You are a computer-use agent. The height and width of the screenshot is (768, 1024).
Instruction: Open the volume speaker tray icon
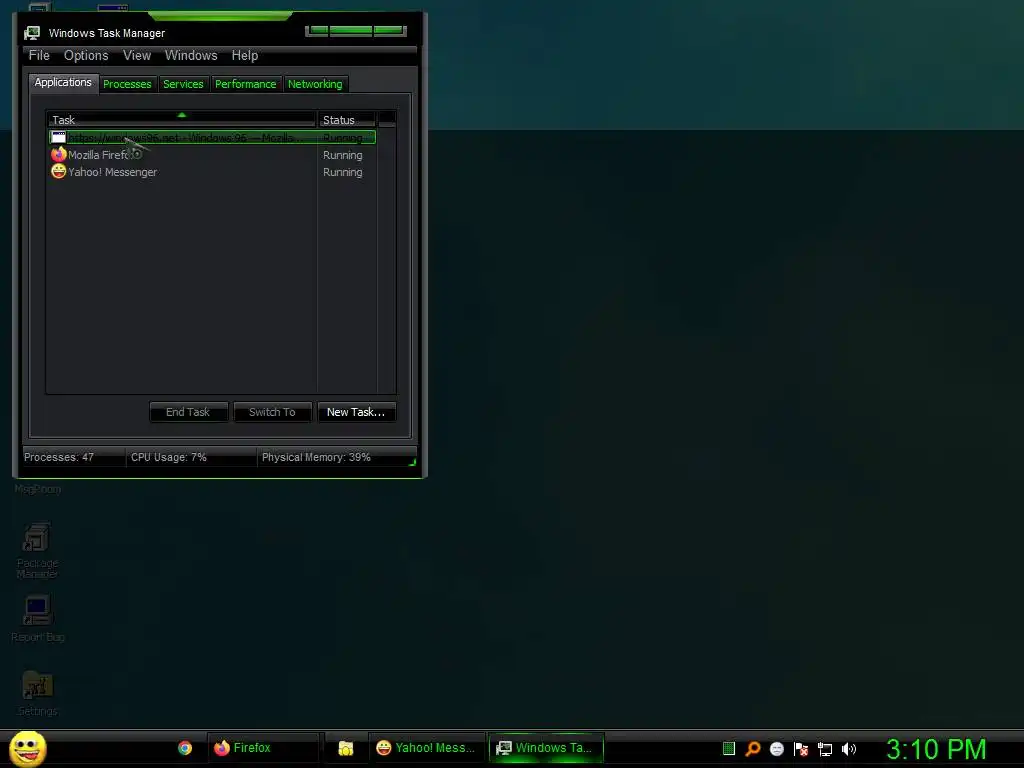point(849,749)
